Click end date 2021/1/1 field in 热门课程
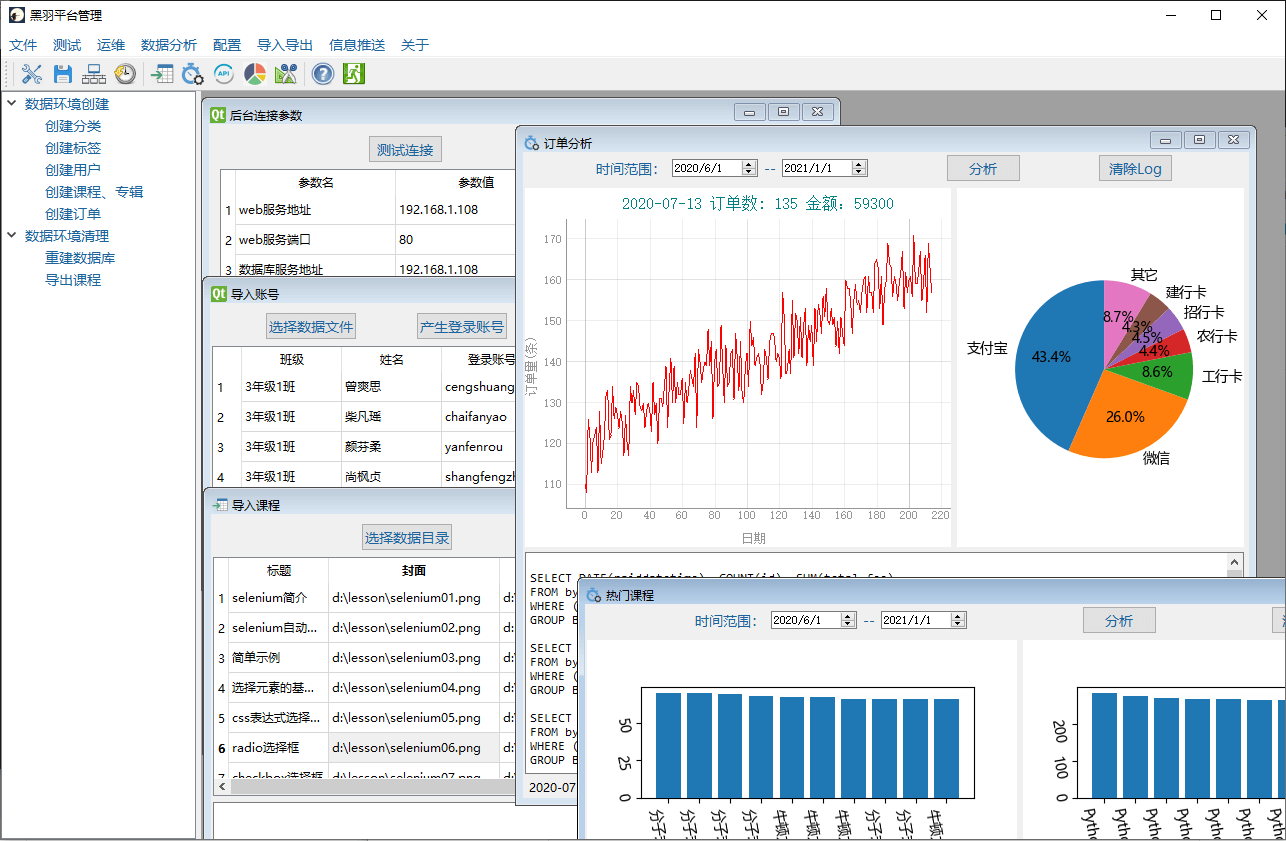Image resolution: width=1286 pixels, height=841 pixels. pos(916,620)
